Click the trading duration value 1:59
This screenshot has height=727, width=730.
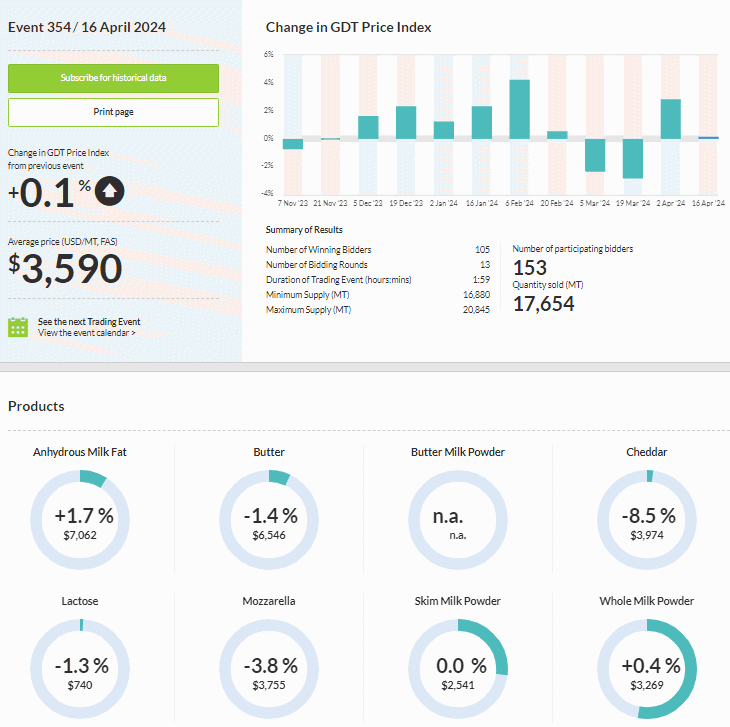[481, 279]
